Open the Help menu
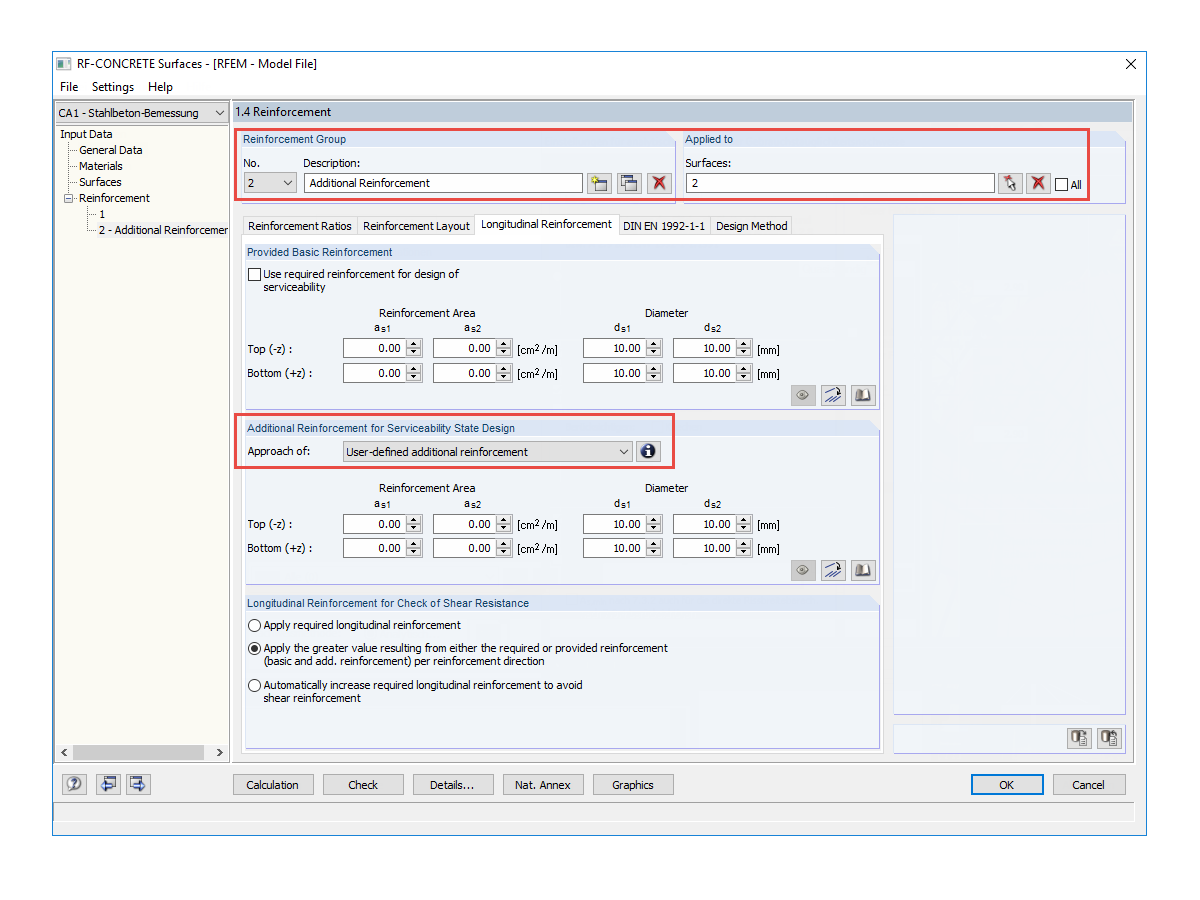The height and width of the screenshot is (900, 1200). [160, 87]
